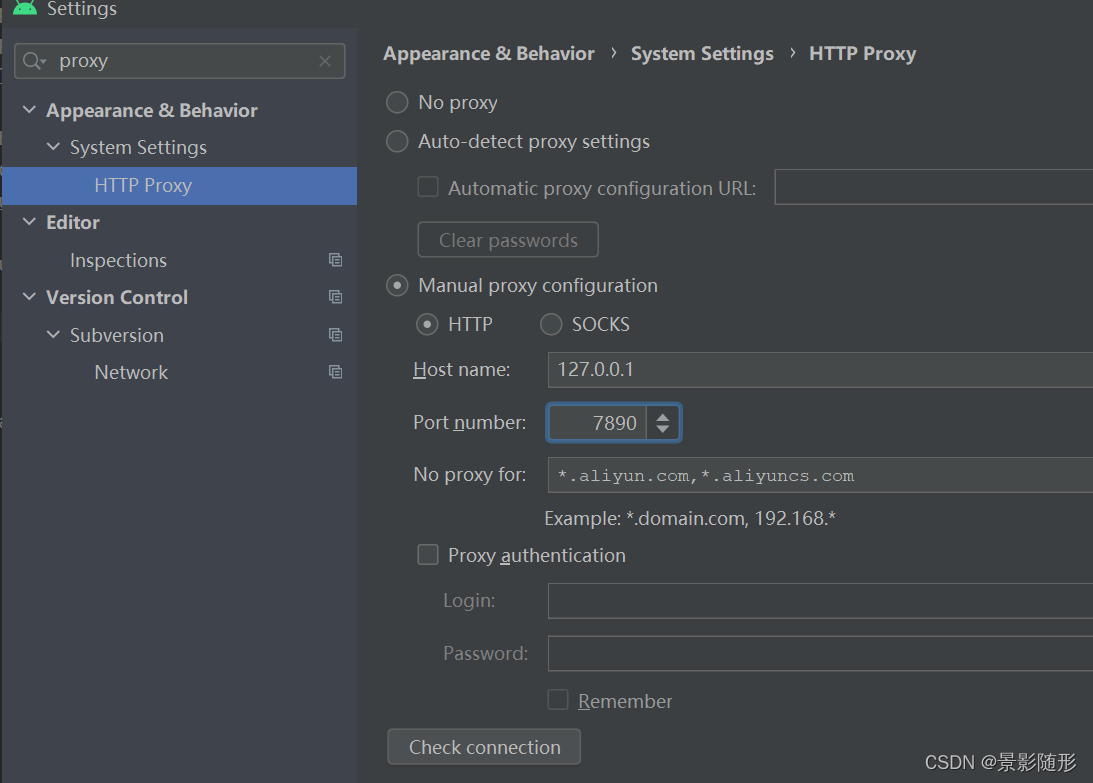This screenshot has width=1093, height=783.
Task: Click System Settings breadcrumb
Action: click(x=702, y=54)
